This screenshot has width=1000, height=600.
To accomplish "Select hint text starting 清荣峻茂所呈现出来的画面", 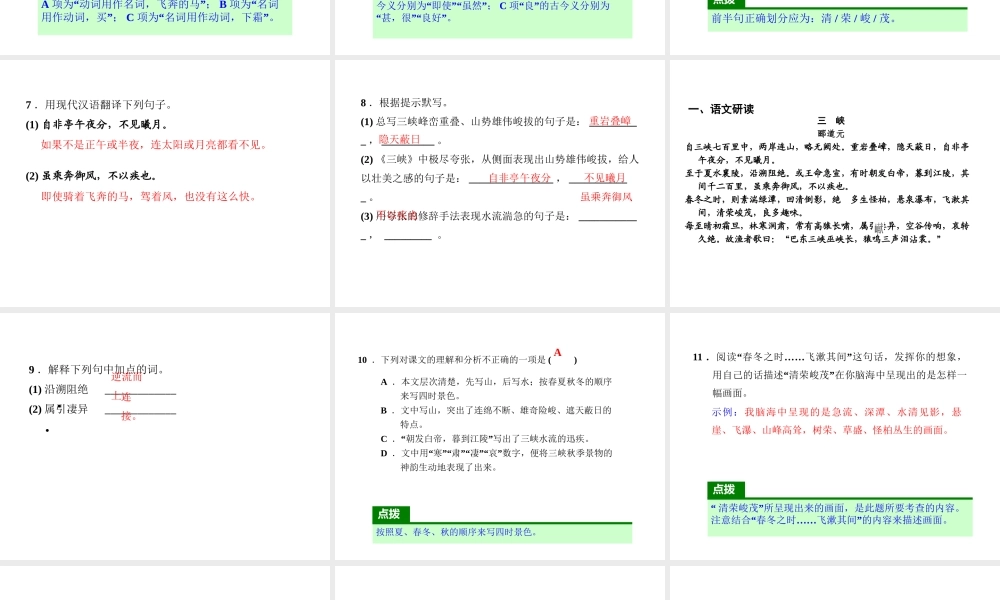I will pos(836,514).
